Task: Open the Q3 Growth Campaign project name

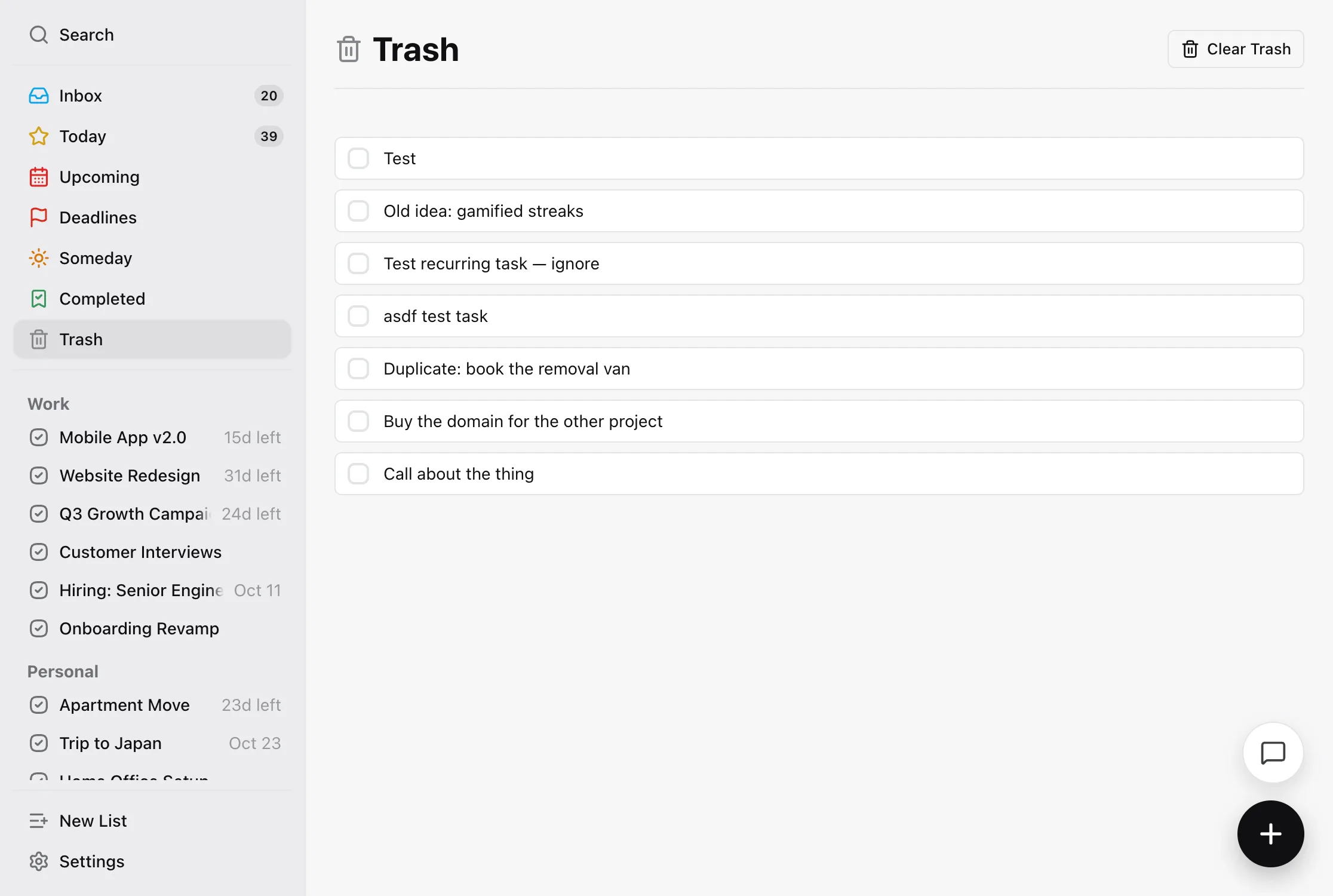Action: click(135, 514)
